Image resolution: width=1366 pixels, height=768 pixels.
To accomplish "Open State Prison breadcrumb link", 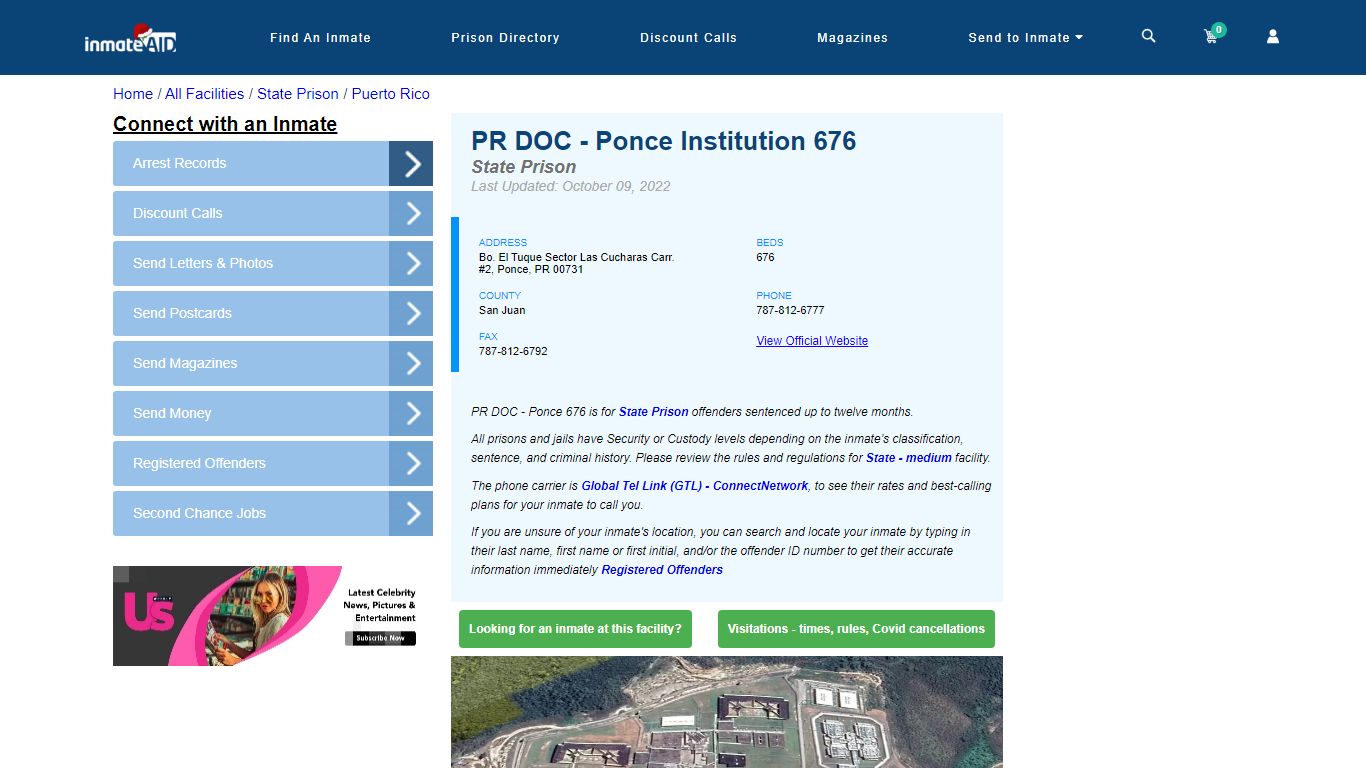I will 298,94.
